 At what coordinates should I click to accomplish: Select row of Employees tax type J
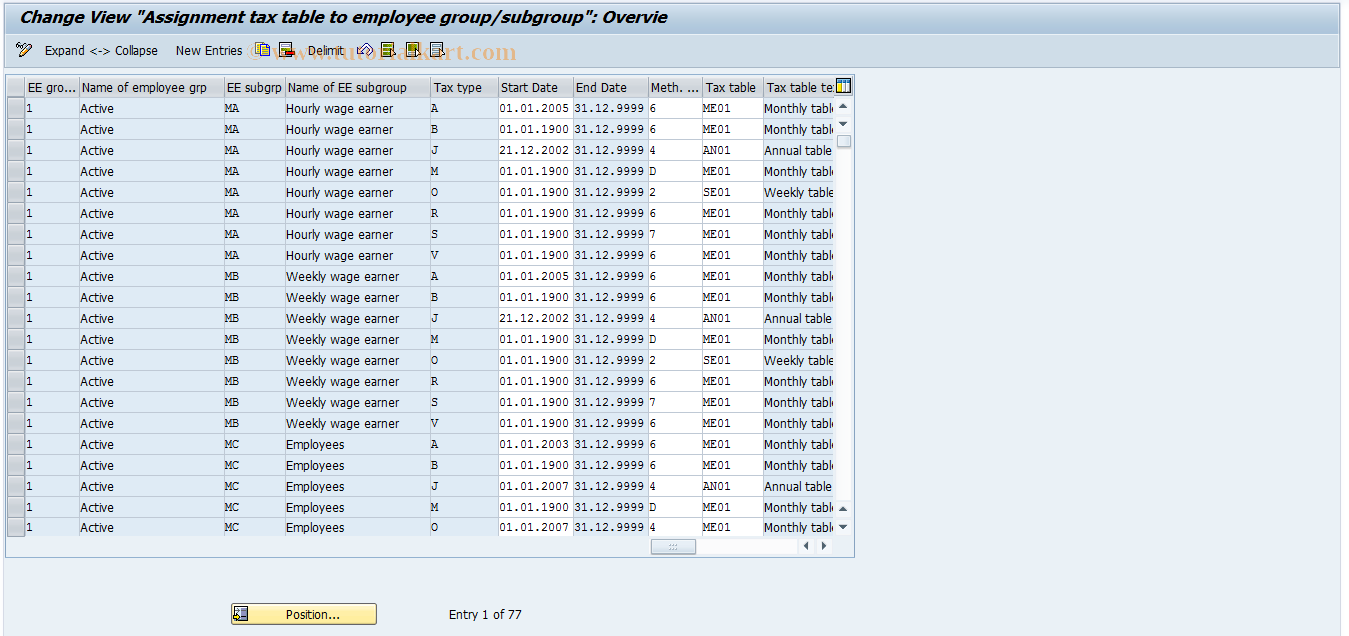tap(16, 486)
